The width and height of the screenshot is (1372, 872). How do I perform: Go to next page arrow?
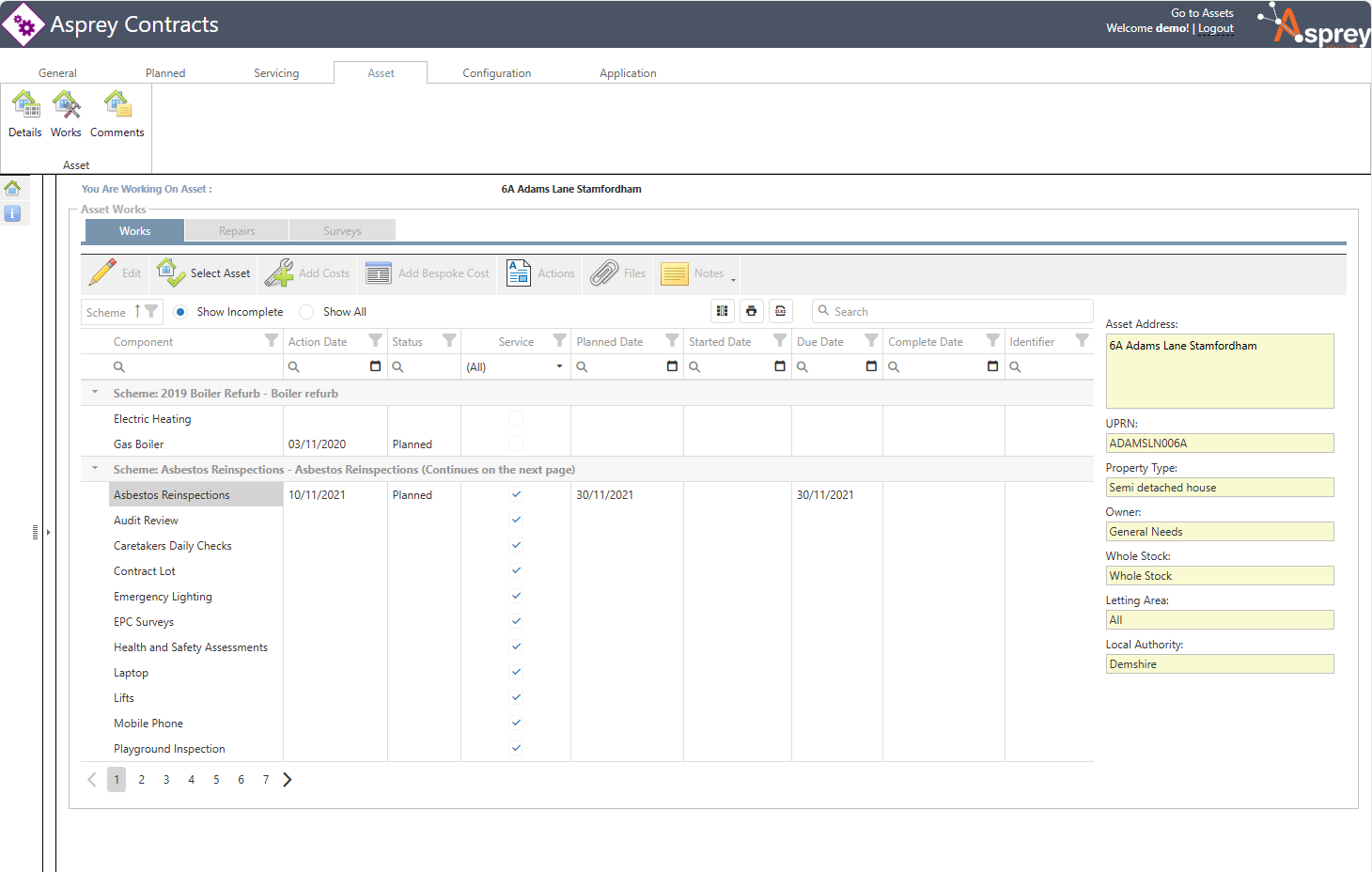(x=288, y=779)
